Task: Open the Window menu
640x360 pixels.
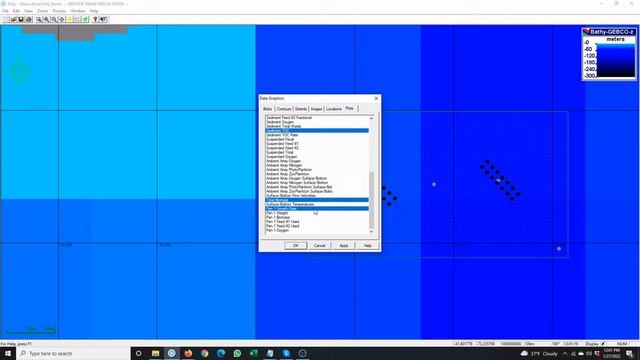Action: 78,11
